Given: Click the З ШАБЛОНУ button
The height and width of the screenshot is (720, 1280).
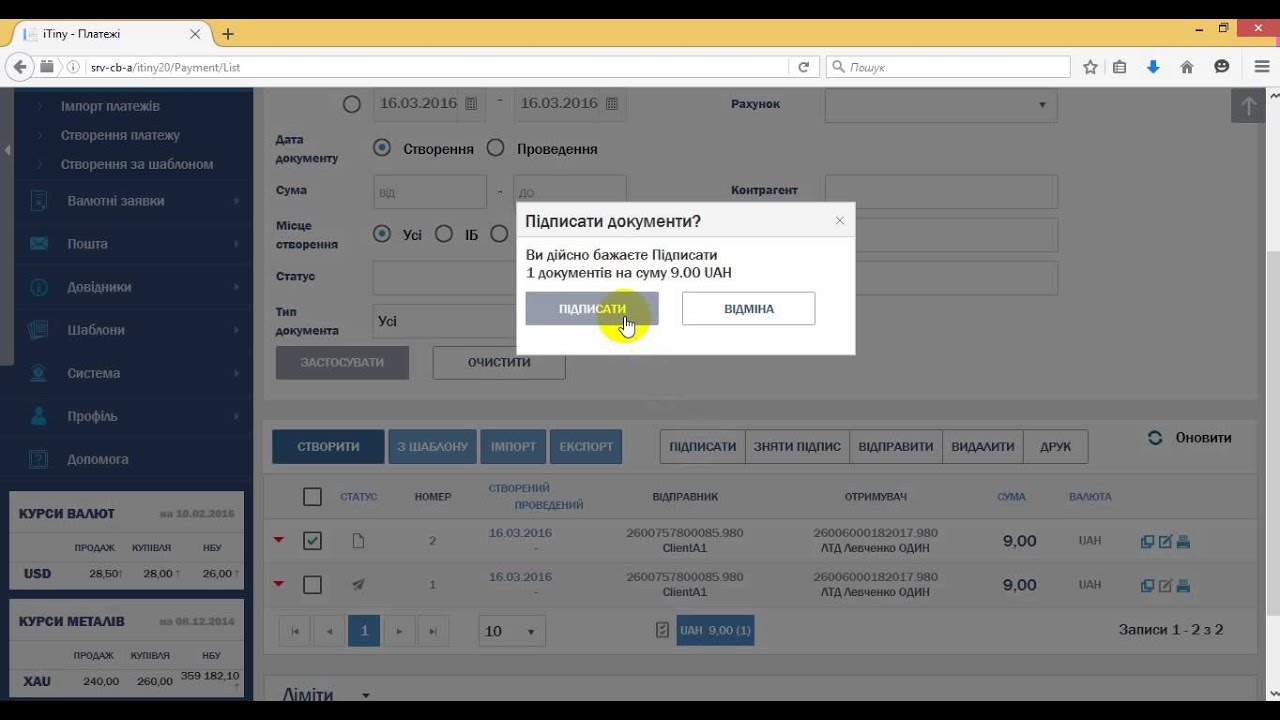Looking at the screenshot, I should (x=432, y=447).
